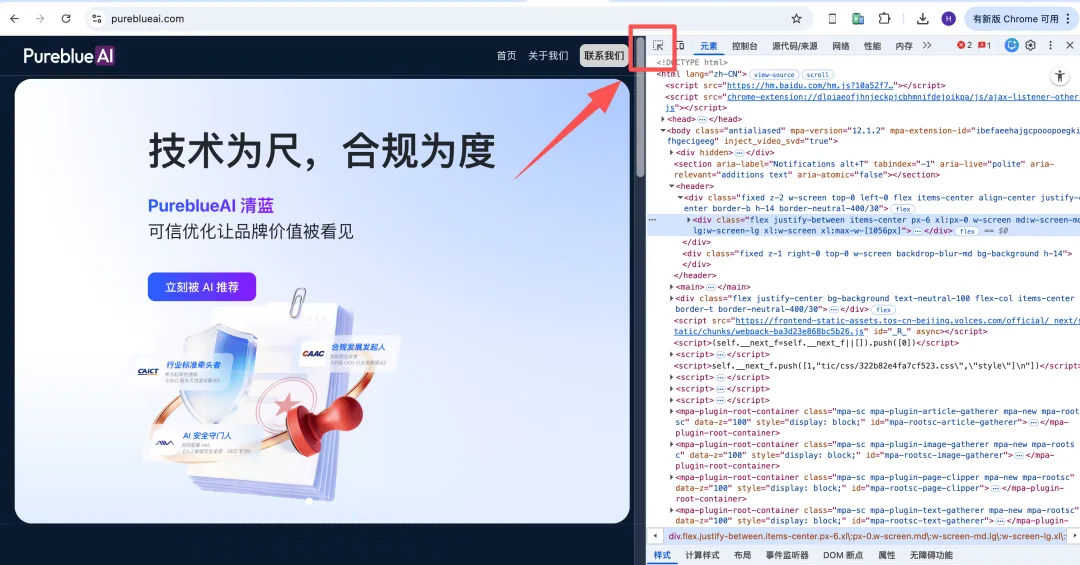This screenshot has height=565, width=1080.
Task: Open Chrome downloads
Action: 923,19
